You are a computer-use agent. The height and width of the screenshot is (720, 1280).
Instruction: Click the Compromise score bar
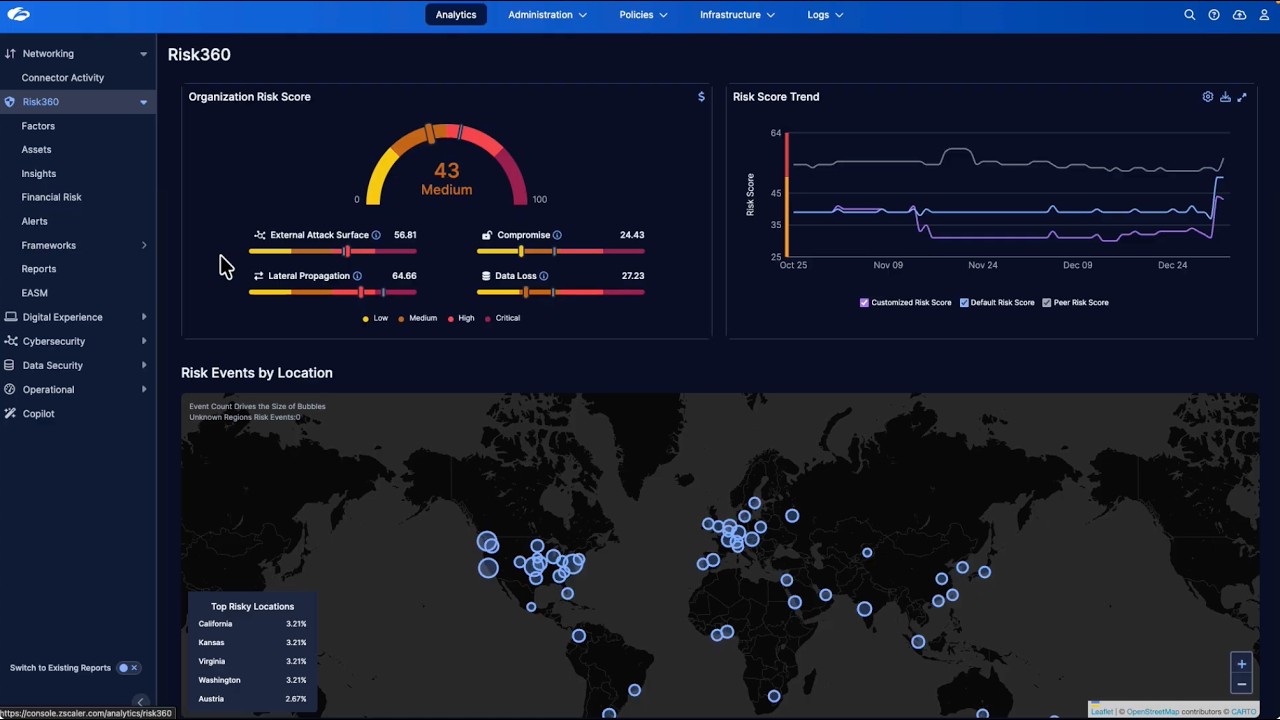[x=561, y=251]
